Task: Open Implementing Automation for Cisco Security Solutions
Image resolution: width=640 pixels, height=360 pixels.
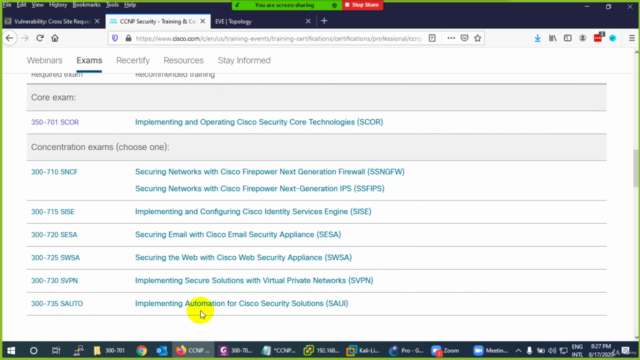Action: (x=242, y=303)
